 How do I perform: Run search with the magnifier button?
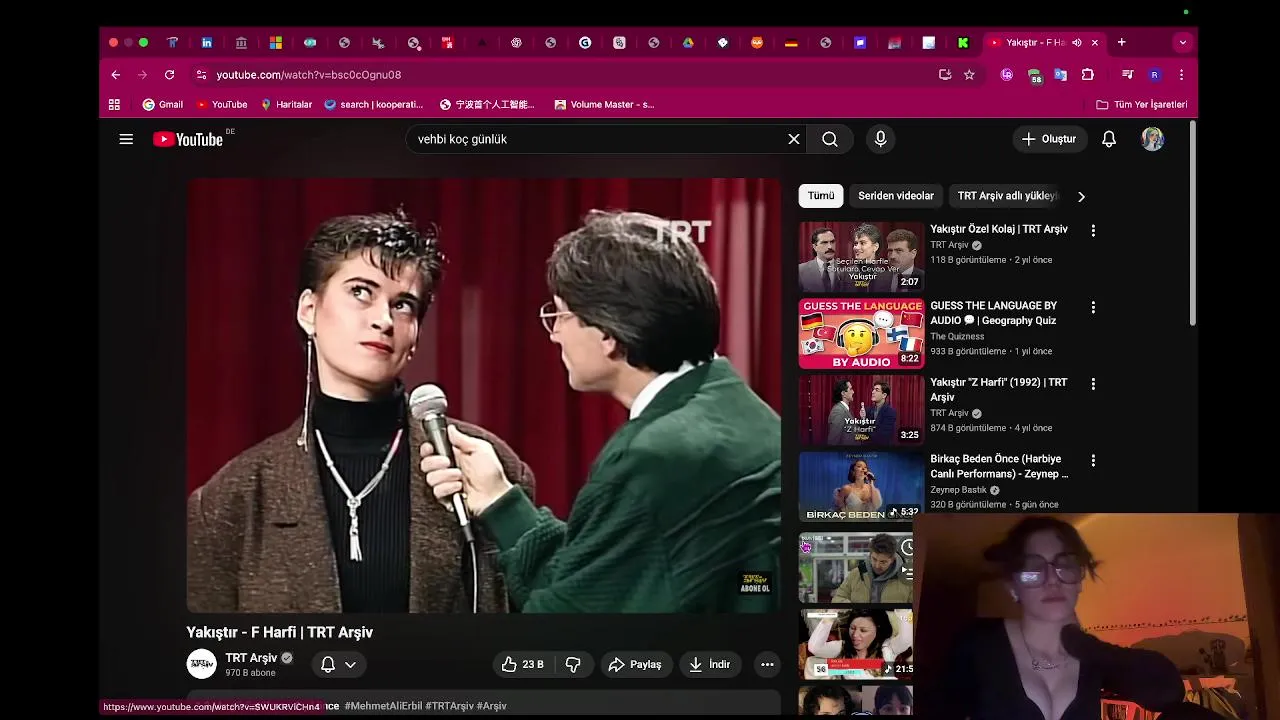point(830,139)
